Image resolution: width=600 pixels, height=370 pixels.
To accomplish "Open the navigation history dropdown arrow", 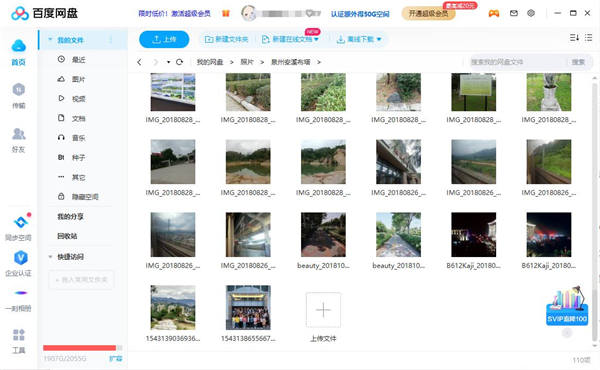I will (168, 62).
